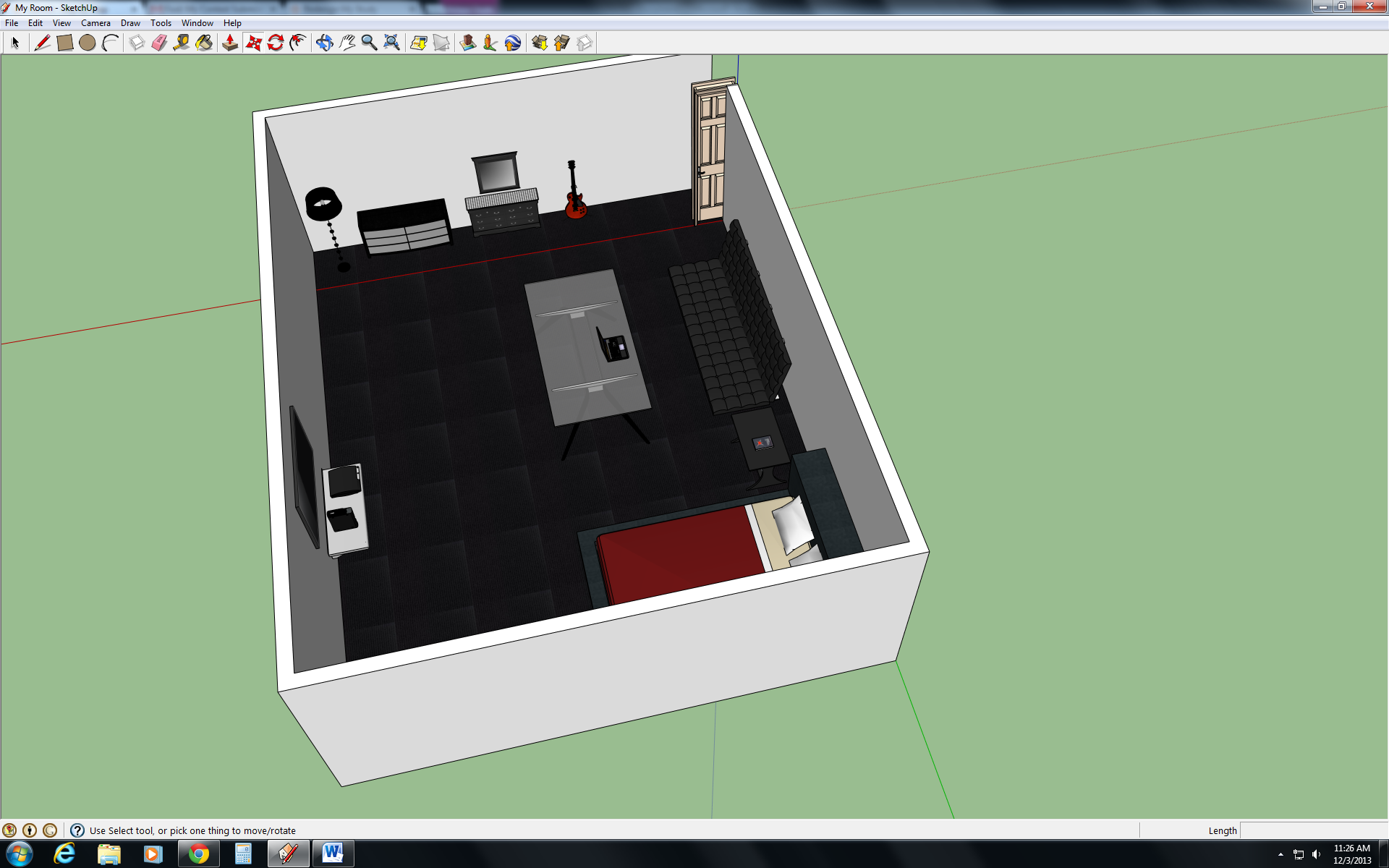
Task: Open the Windows Start menu
Action: tap(20, 854)
